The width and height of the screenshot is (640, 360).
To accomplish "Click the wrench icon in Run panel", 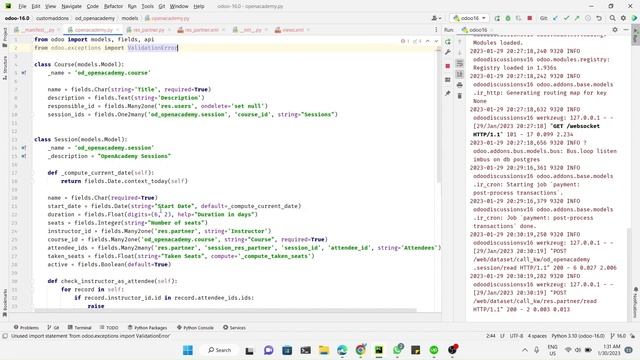I will tap(448, 52).
